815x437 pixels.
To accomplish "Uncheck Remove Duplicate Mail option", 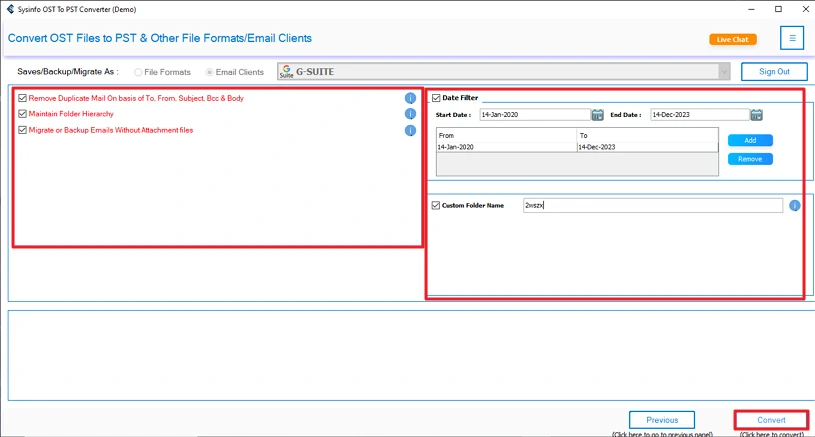I will point(22,98).
